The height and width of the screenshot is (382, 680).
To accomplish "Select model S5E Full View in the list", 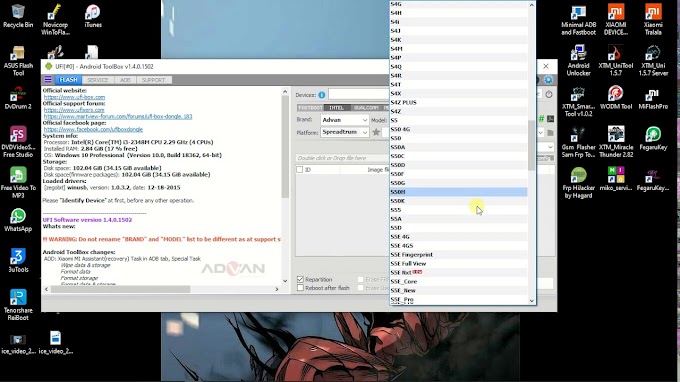I will tap(458, 264).
